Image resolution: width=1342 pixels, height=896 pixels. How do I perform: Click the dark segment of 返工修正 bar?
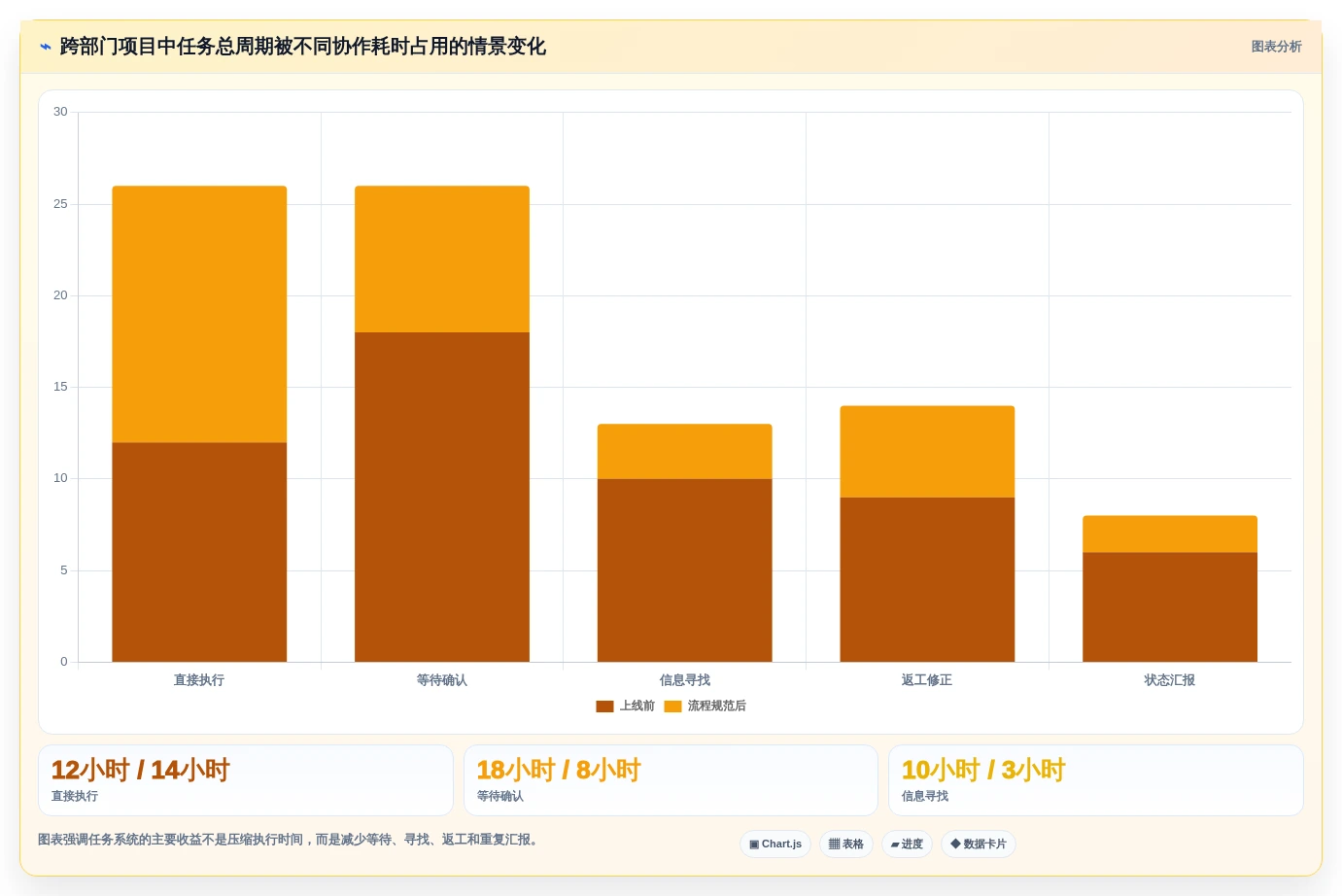pos(927,580)
